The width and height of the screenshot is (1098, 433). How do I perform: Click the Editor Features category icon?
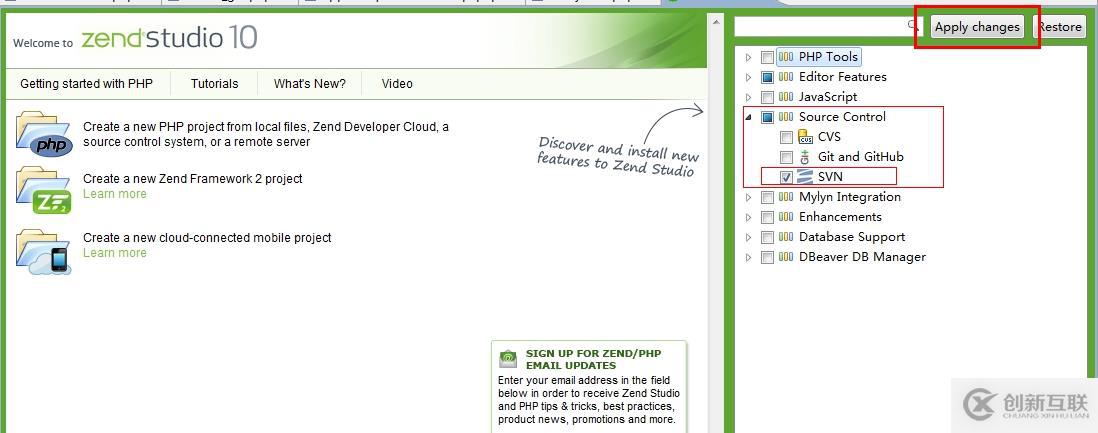[786, 77]
